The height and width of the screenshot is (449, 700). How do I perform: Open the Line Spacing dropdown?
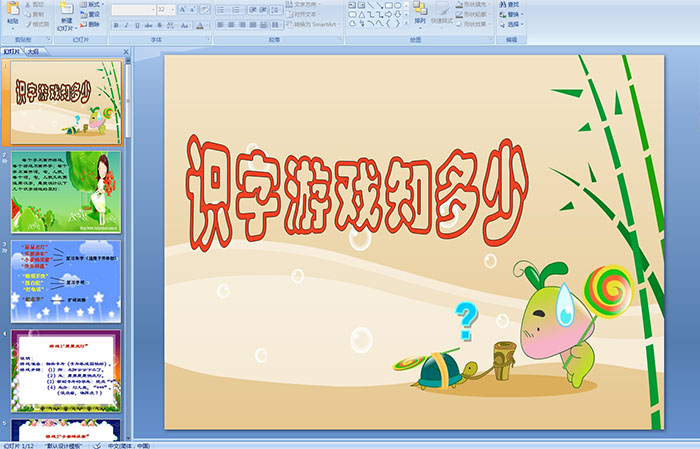(276, 10)
